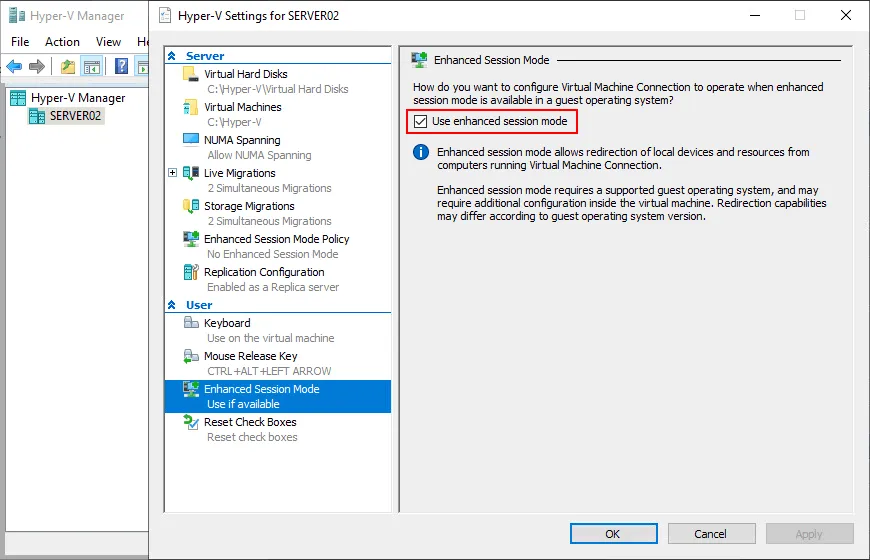The width and height of the screenshot is (870, 560).
Task: Select Virtual Hard Disks setting
Action: pos(245,74)
